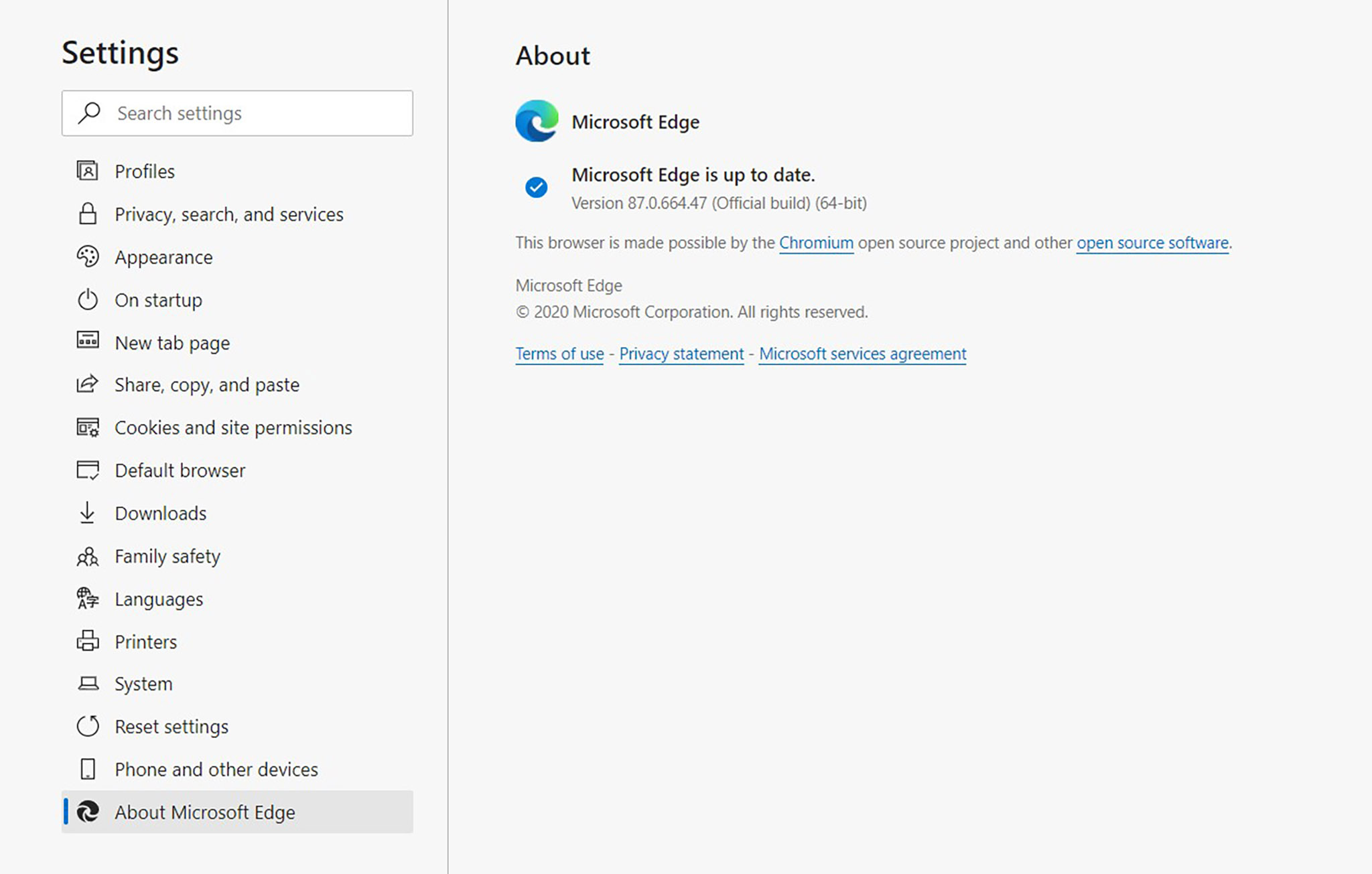The width and height of the screenshot is (1372, 874).
Task: Click the Phone and other devices icon
Action: (88, 769)
